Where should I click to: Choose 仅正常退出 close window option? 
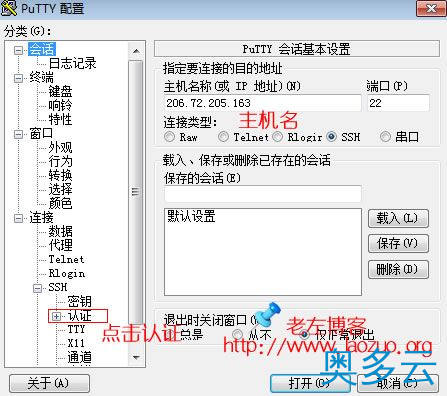[304, 334]
